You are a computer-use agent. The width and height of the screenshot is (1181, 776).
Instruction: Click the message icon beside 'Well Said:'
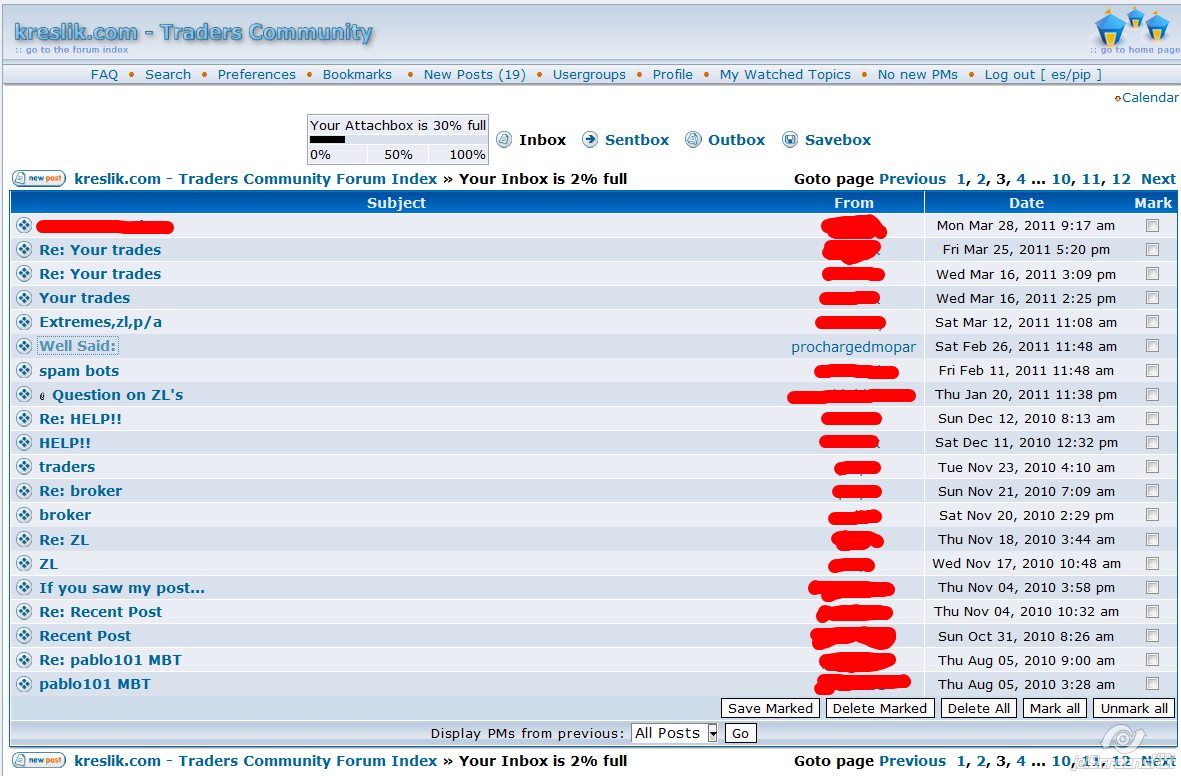24,346
